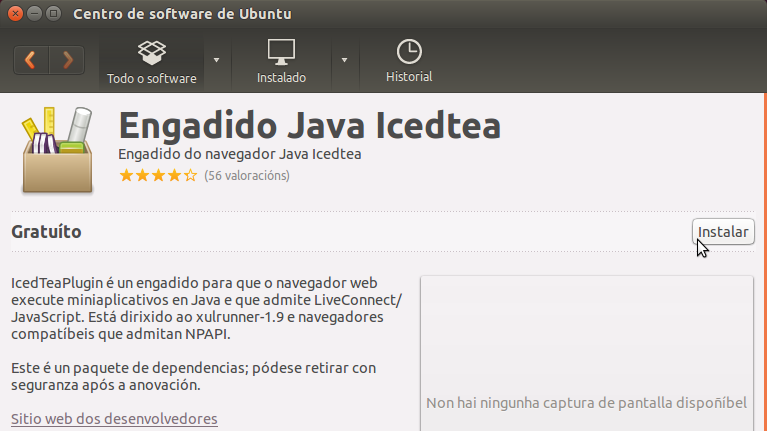The width and height of the screenshot is (767, 431).
Task: Click the 'Engadido do navegador Java Icedtea' subtitle
Action: [240, 154]
